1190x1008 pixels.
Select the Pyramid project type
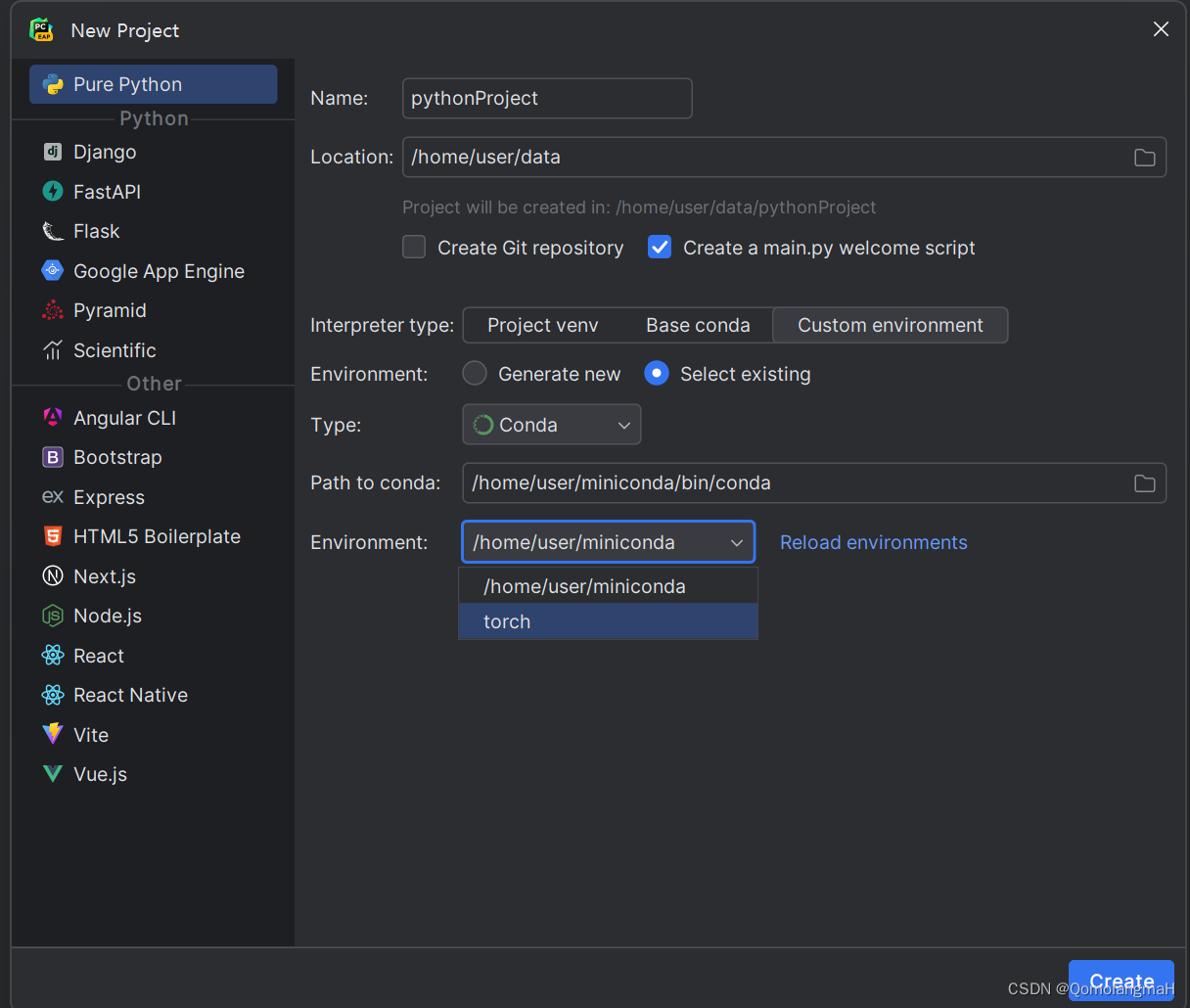110,310
